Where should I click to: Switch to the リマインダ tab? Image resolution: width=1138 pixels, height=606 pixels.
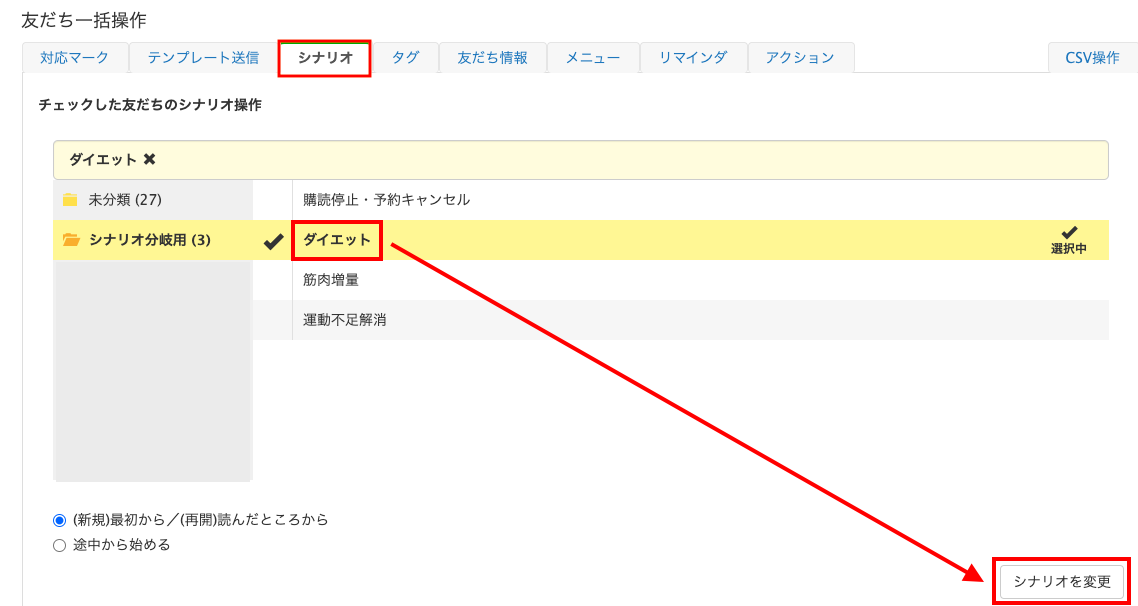[692, 58]
